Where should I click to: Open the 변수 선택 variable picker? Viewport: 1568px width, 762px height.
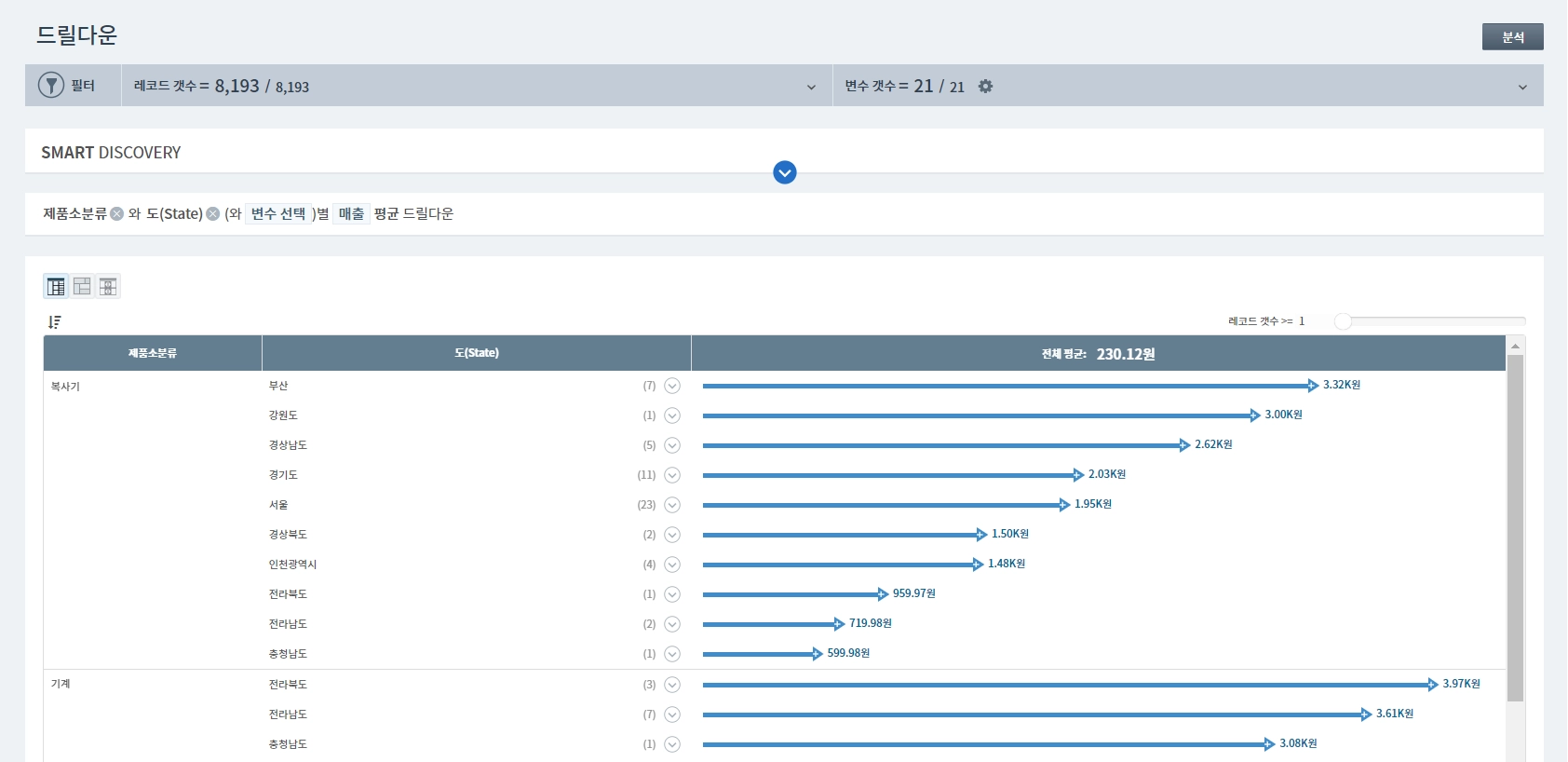tap(277, 214)
